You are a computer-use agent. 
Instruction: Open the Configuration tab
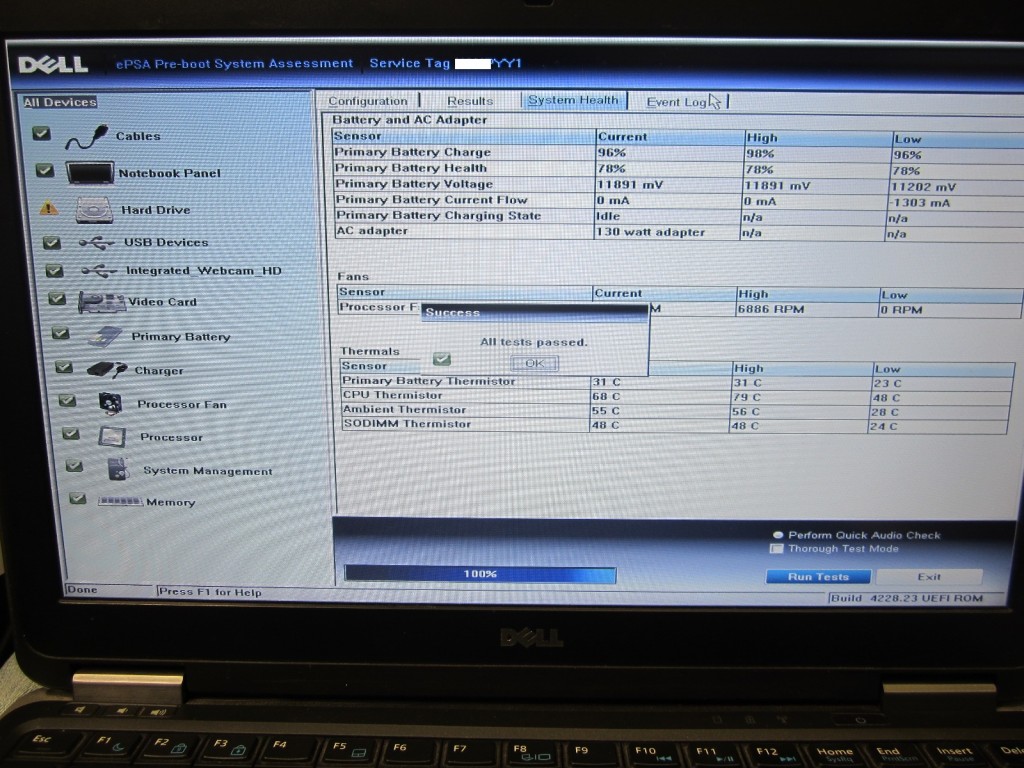pos(368,101)
